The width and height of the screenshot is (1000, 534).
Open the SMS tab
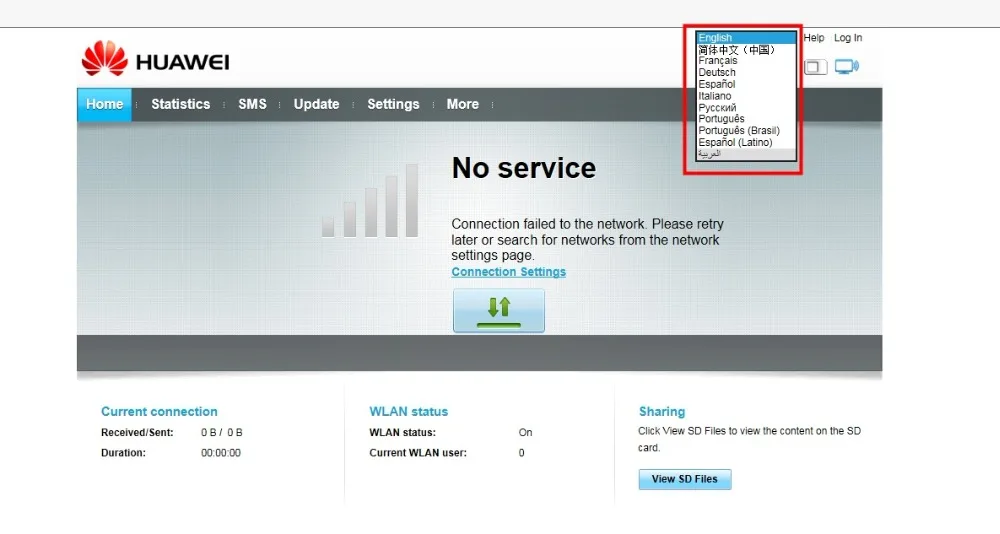[253, 104]
